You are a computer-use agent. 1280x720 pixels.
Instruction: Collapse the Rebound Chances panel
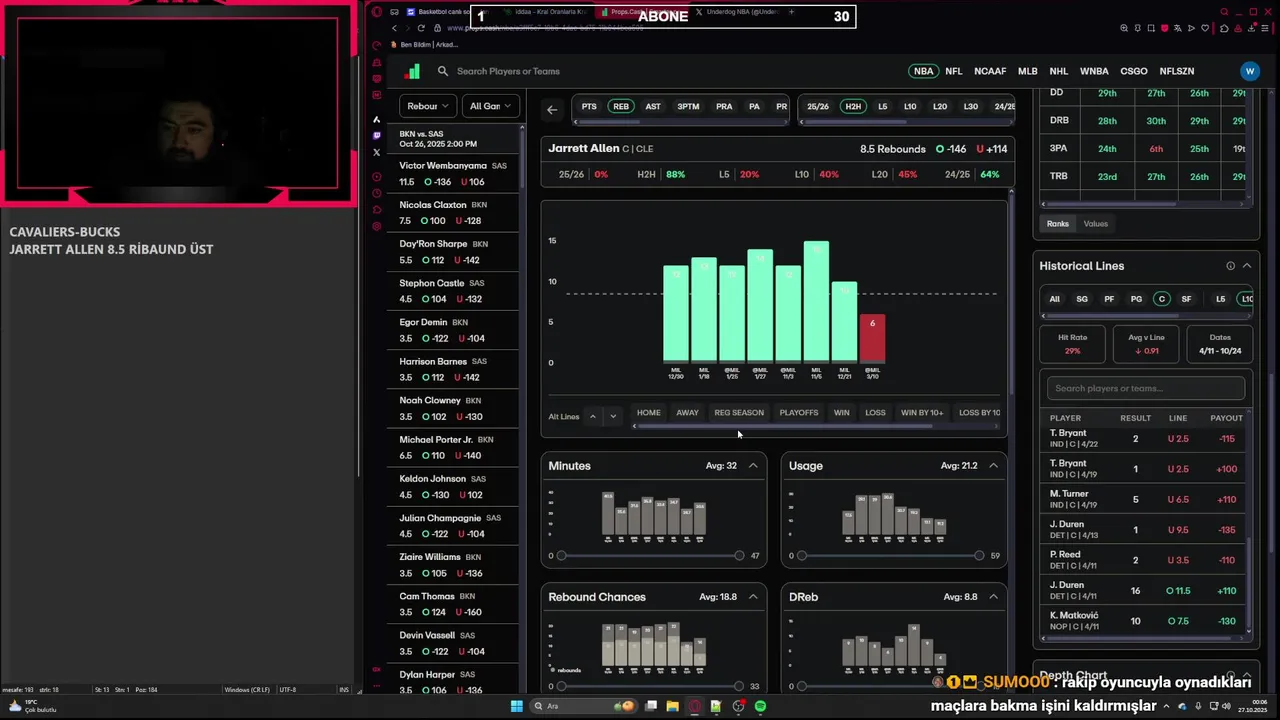(x=753, y=597)
